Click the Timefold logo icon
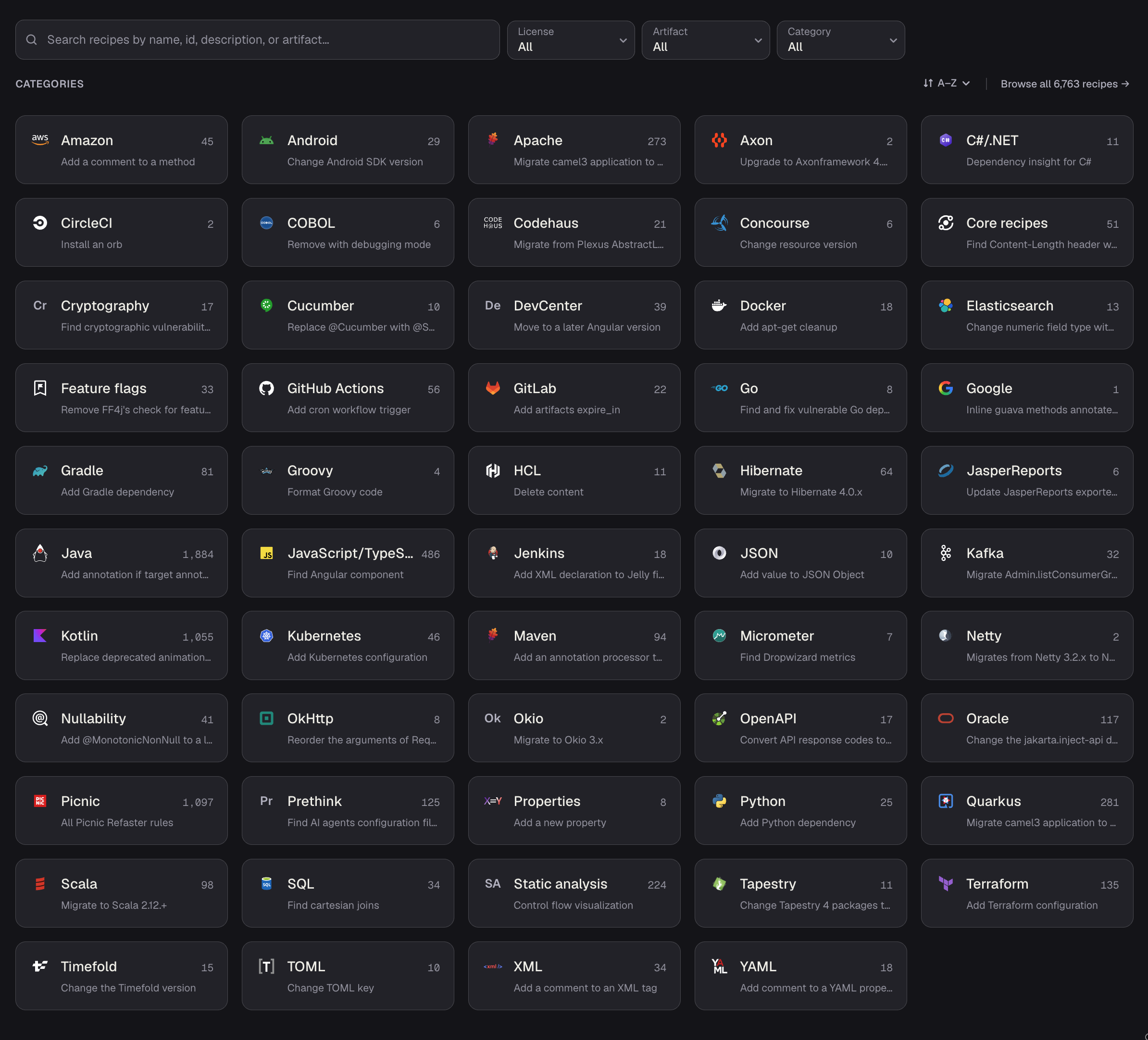This screenshot has height=1040, width=1148. [40, 966]
